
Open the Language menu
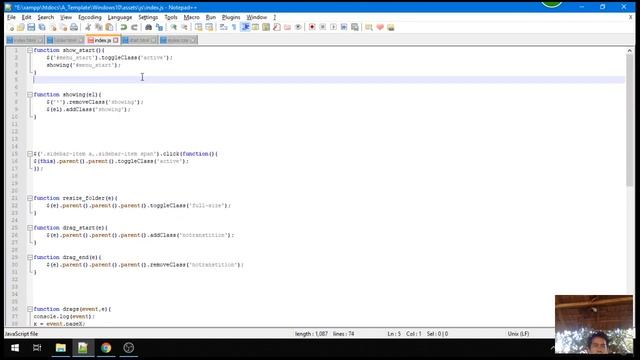coord(120,17)
